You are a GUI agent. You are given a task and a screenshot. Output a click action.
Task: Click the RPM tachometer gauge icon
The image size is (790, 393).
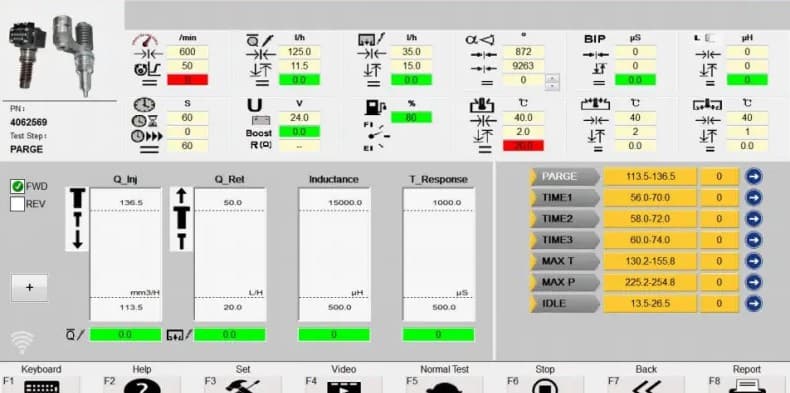click(x=145, y=40)
